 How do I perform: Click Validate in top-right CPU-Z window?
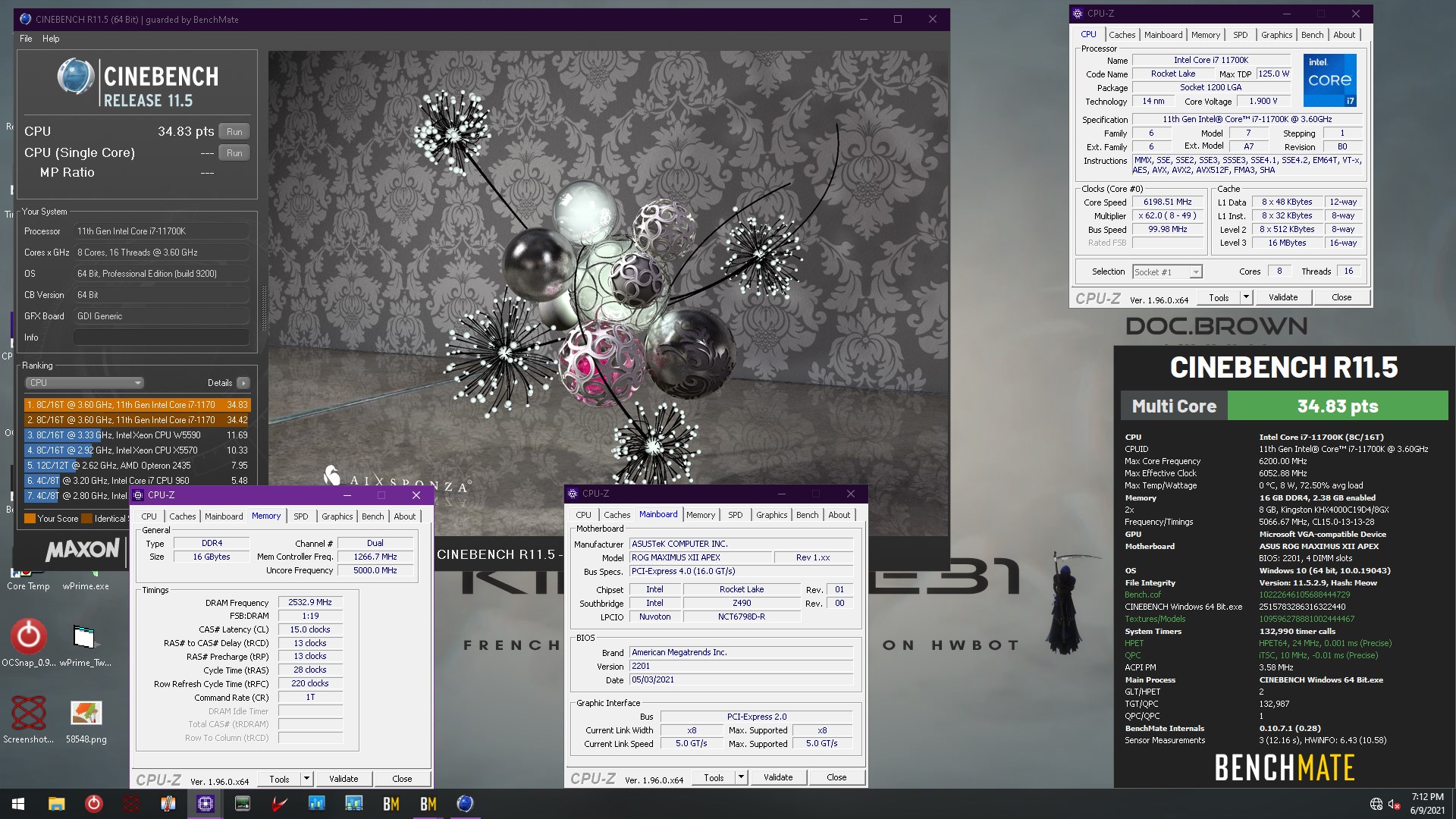(x=1282, y=297)
